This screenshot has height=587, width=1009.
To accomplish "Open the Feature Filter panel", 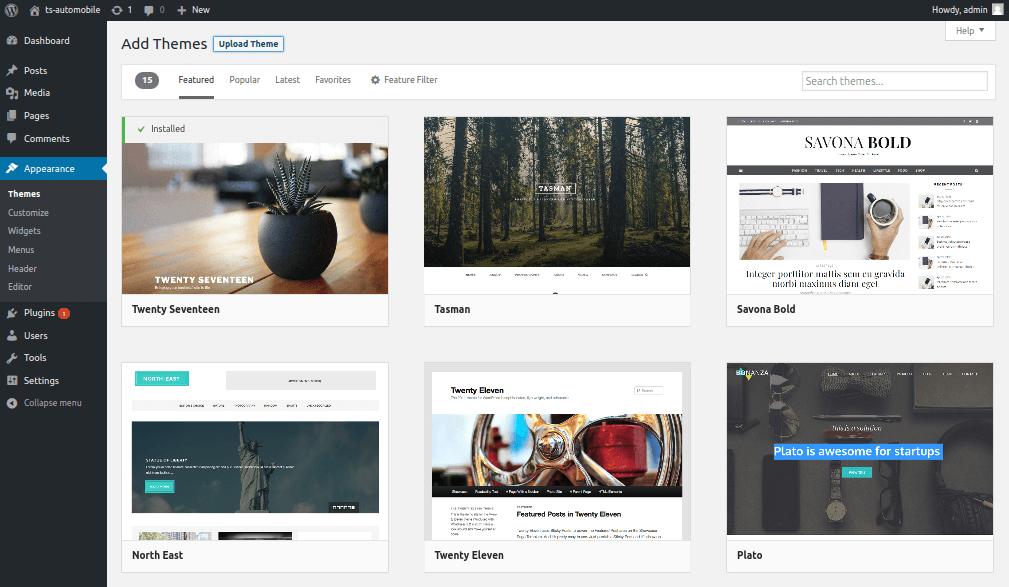I will (x=404, y=80).
